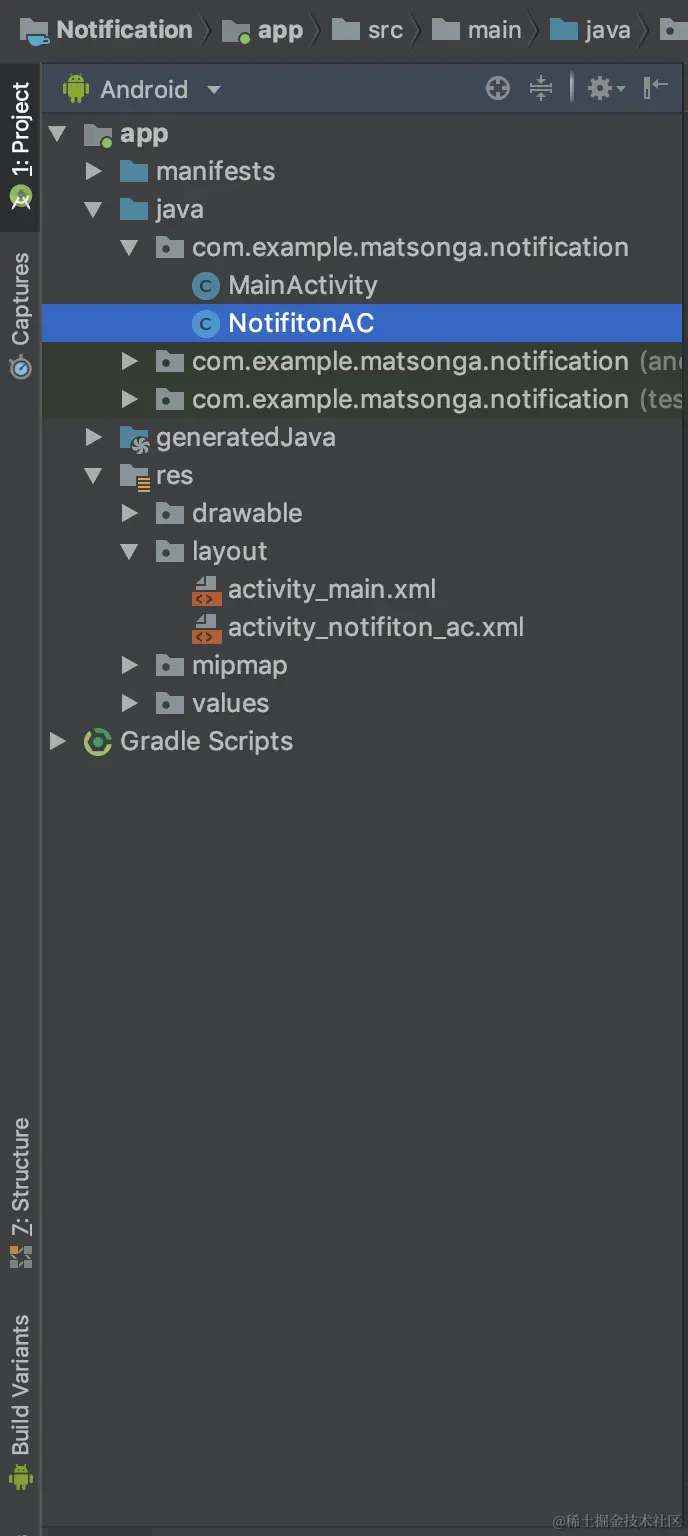Collapse the java folder arrow

pos(94,209)
